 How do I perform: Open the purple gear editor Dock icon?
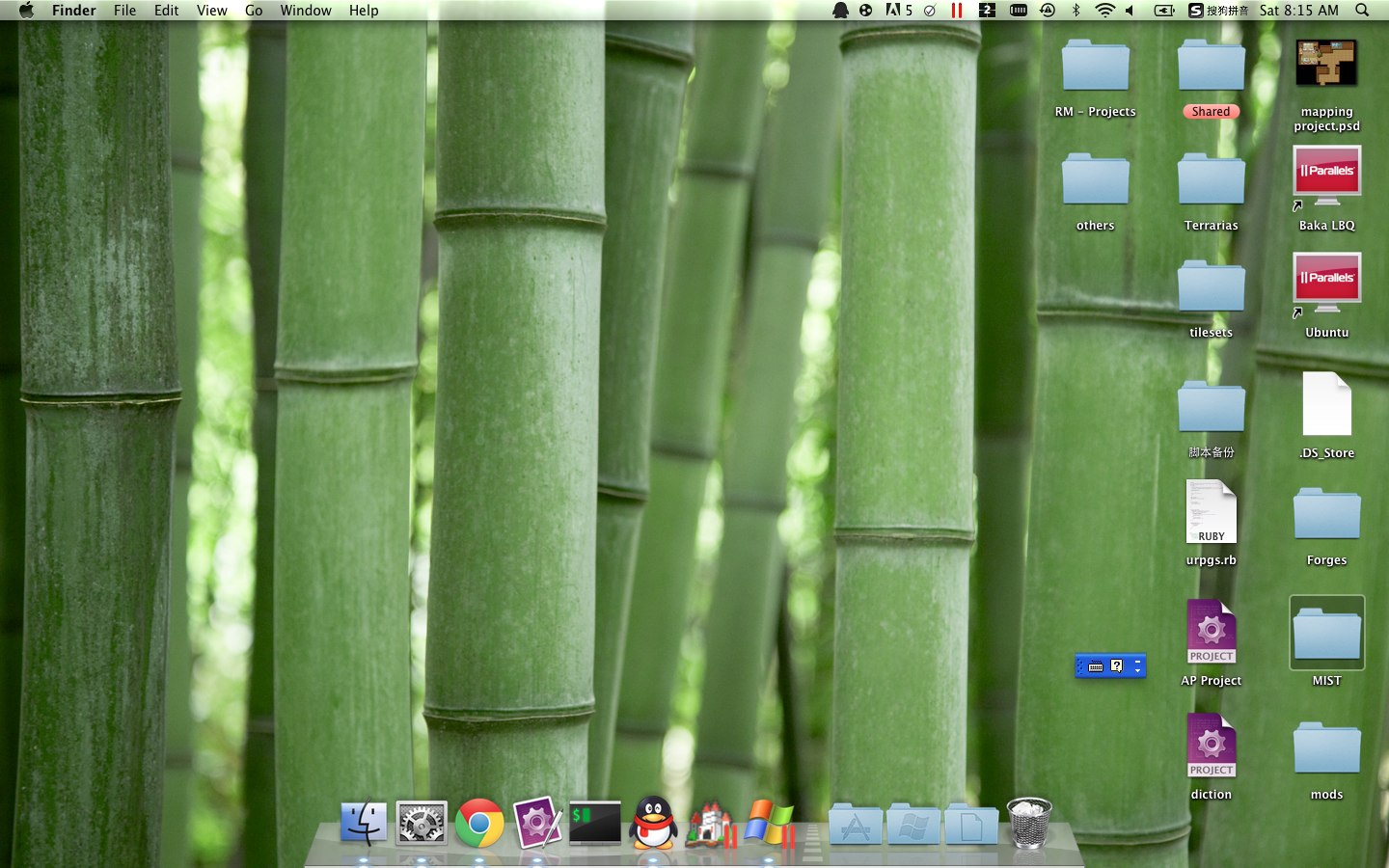537,823
